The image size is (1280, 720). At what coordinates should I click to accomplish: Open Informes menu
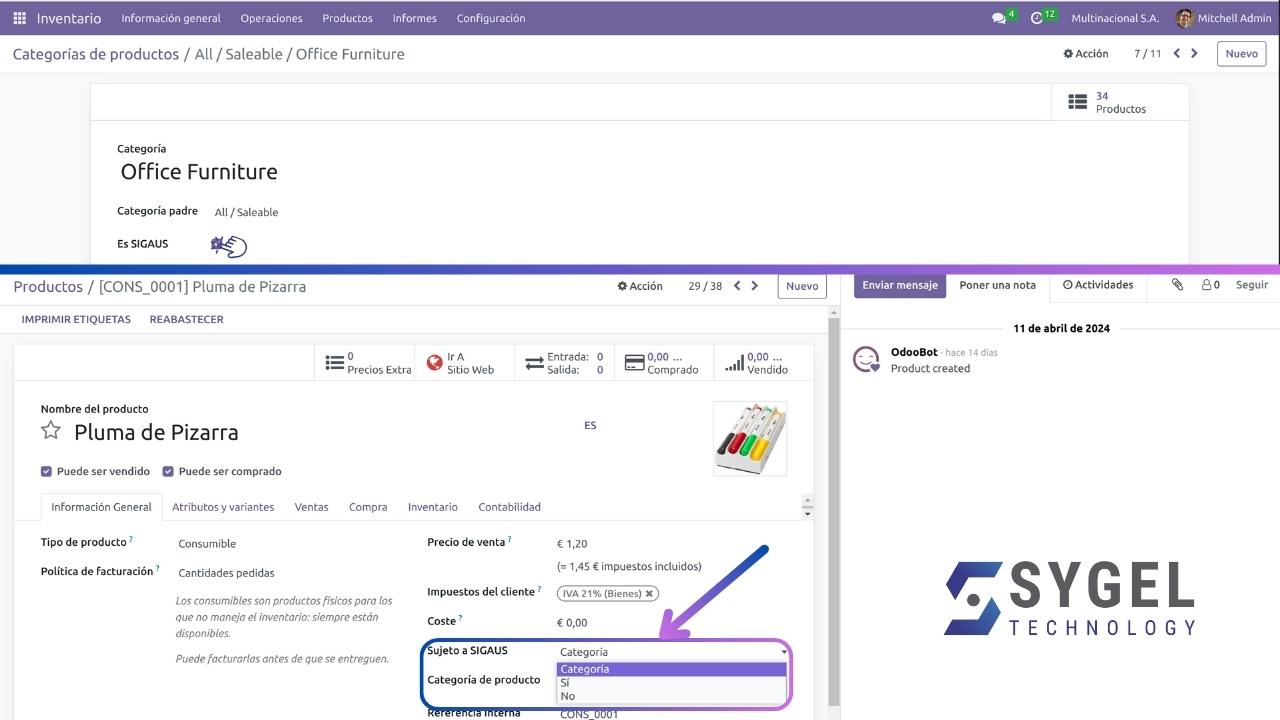pyautogui.click(x=414, y=18)
